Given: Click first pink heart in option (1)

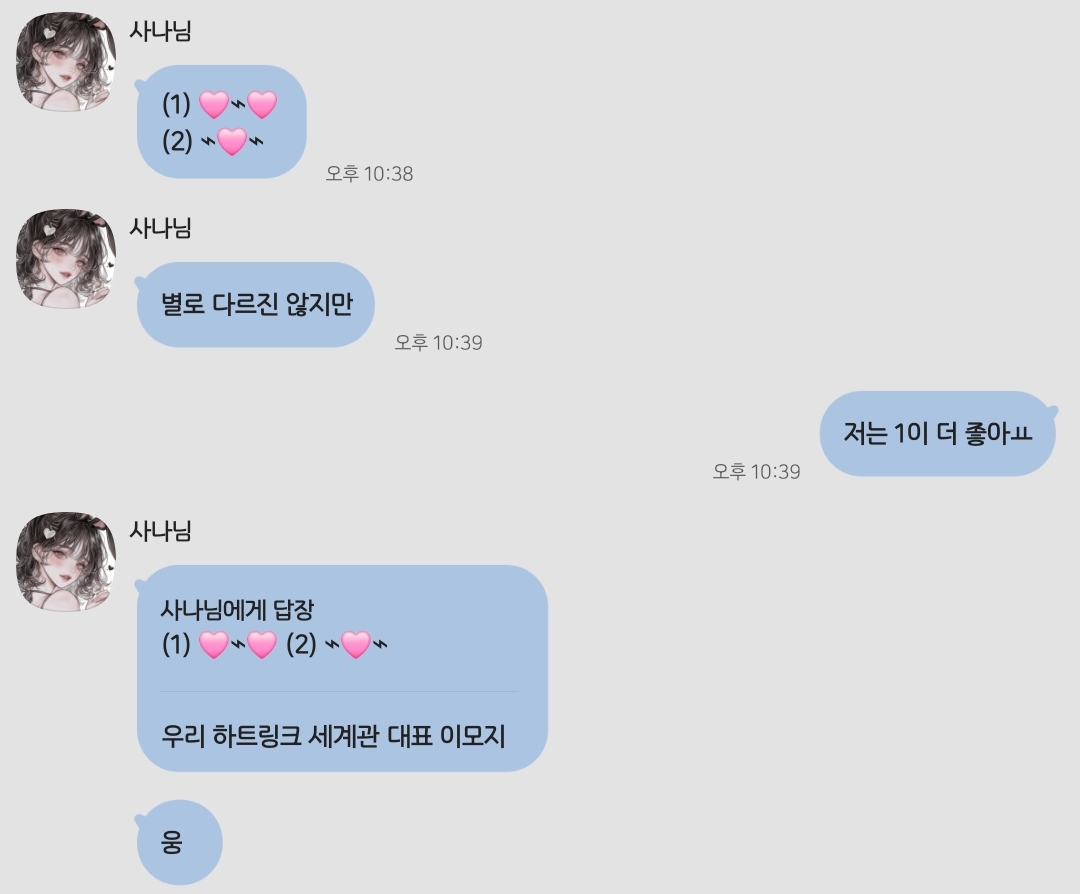Looking at the screenshot, I should (214, 105).
